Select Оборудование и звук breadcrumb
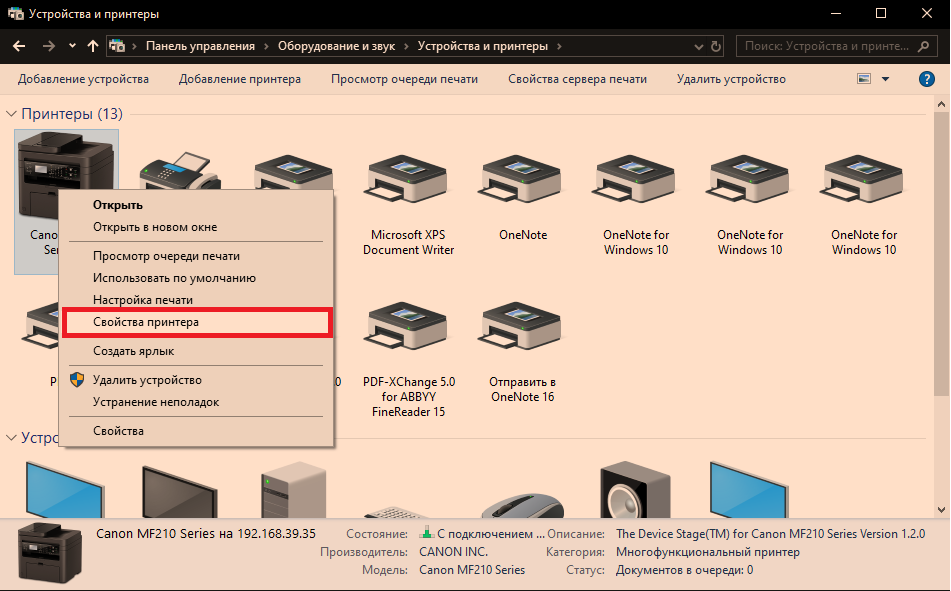 336,46
